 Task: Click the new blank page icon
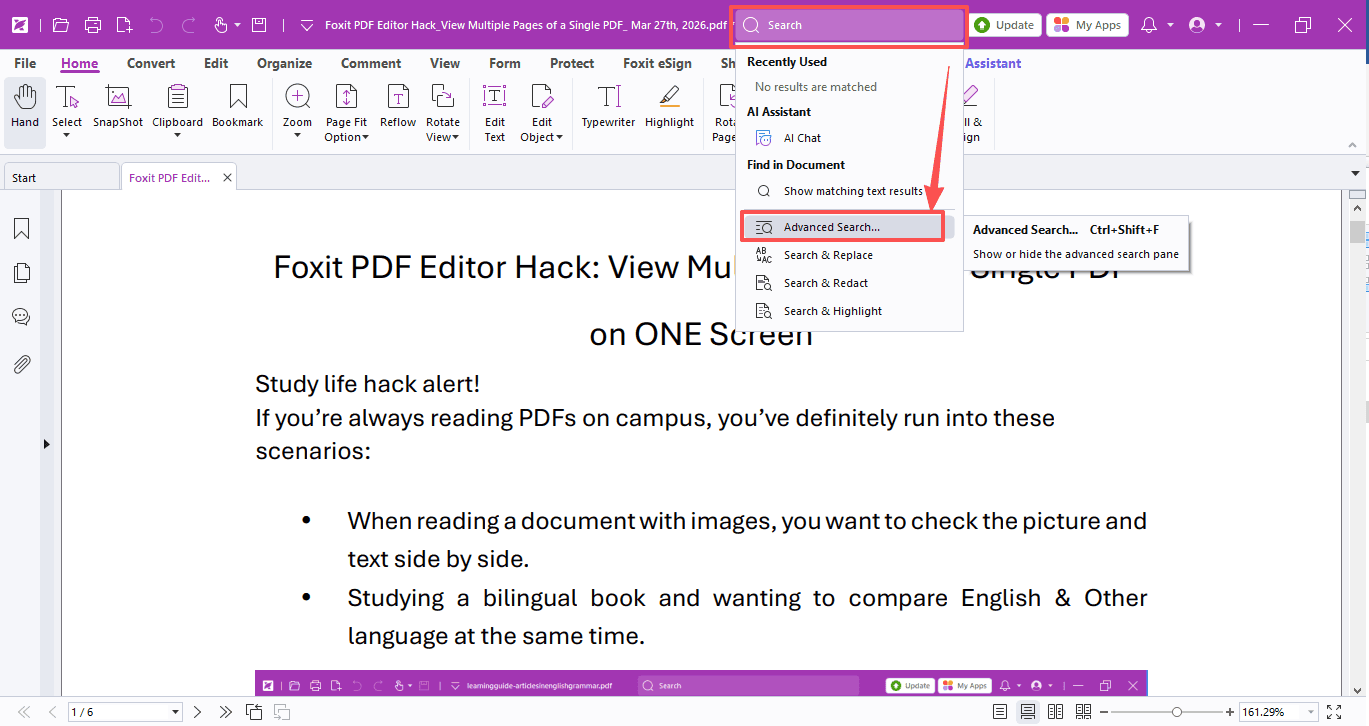click(124, 25)
